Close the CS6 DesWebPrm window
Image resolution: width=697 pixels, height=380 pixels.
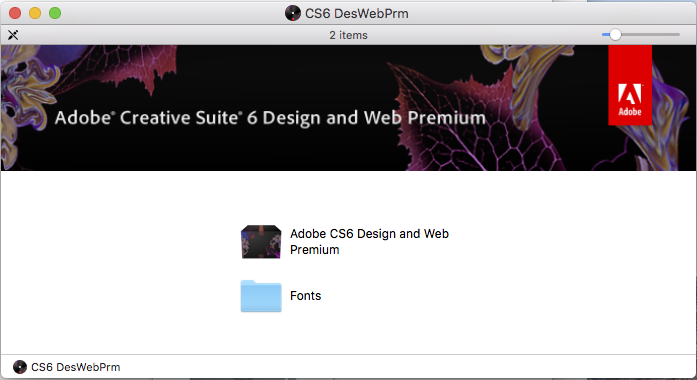(15, 13)
